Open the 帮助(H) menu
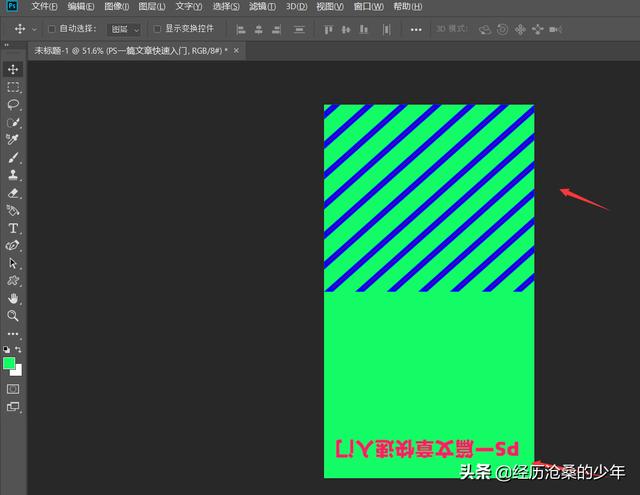640x495 pixels. coord(407,7)
